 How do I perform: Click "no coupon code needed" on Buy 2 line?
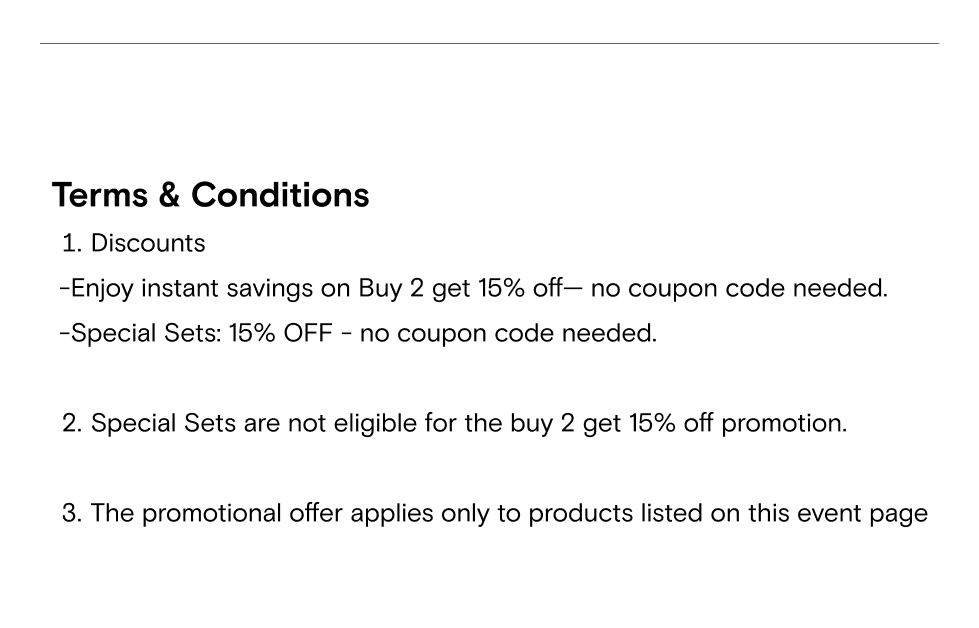(739, 289)
